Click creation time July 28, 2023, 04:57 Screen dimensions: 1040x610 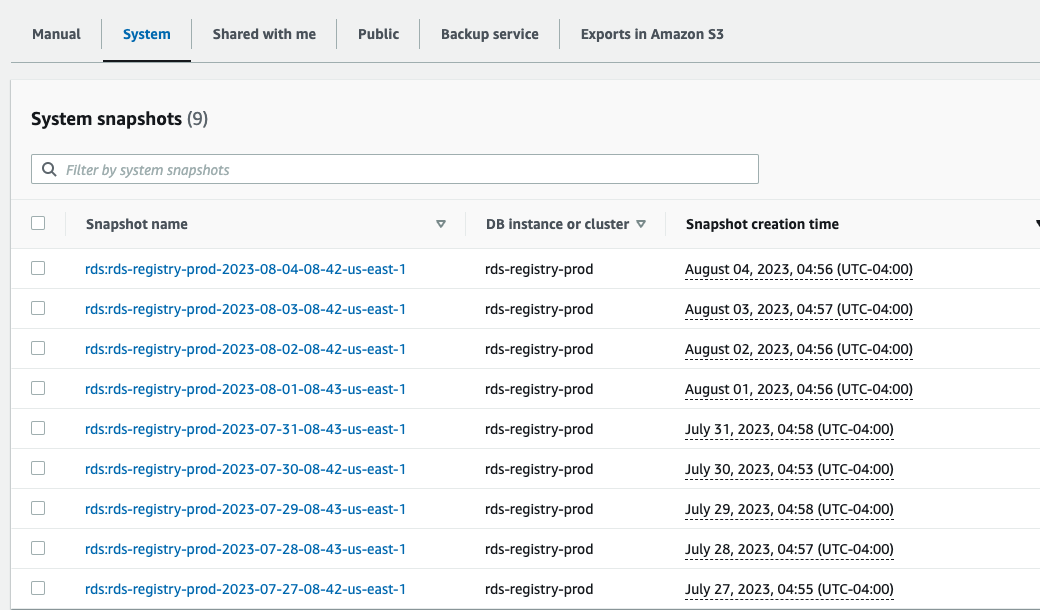point(789,549)
